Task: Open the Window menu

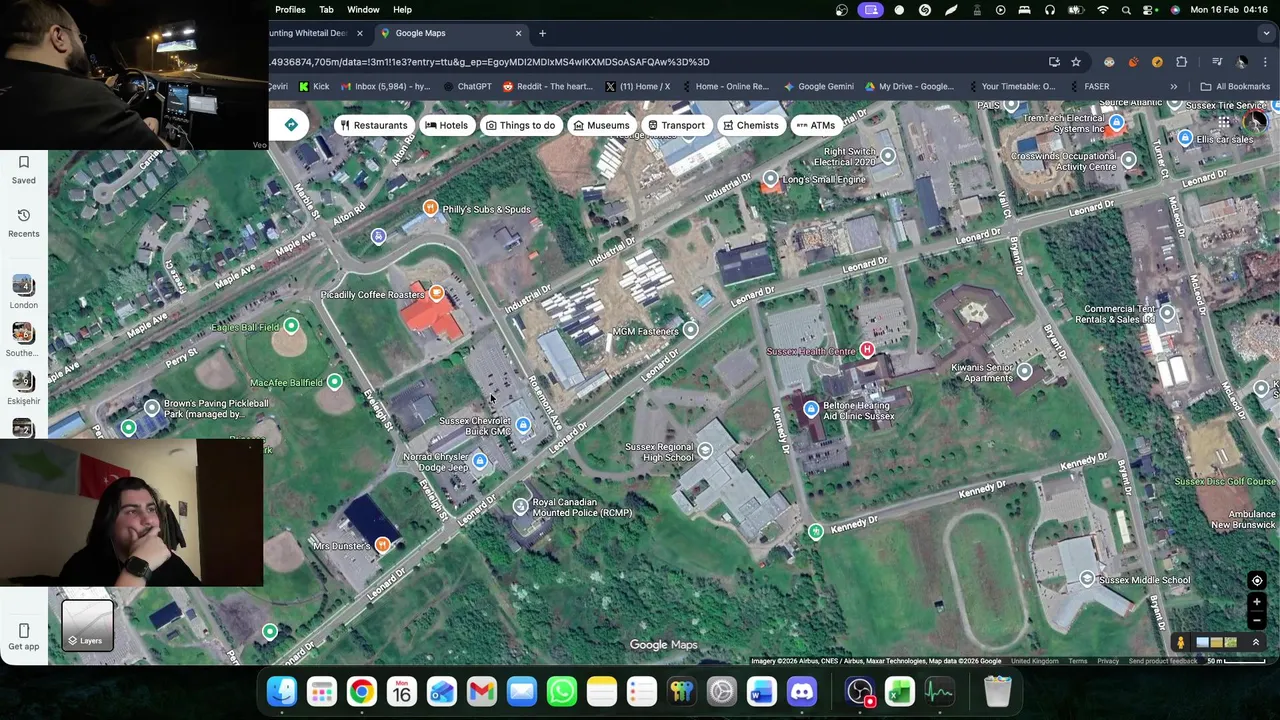Action: pyautogui.click(x=363, y=9)
